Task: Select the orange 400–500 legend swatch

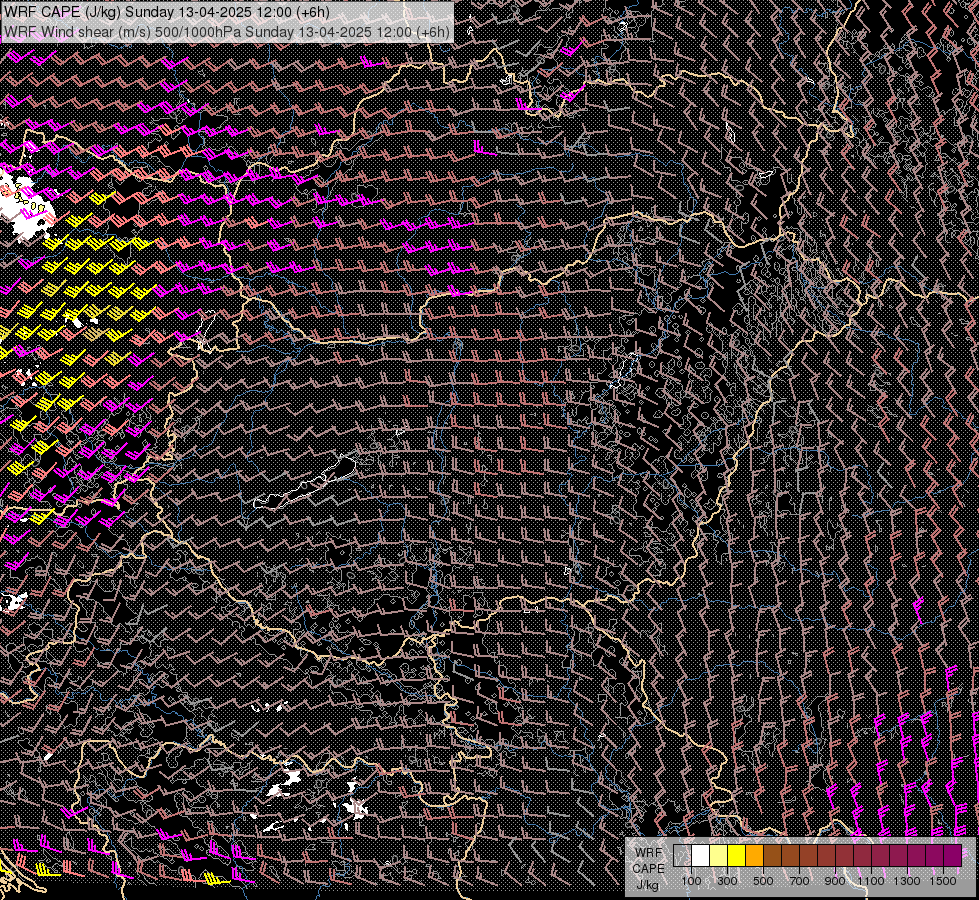Action: tap(754, 856)
